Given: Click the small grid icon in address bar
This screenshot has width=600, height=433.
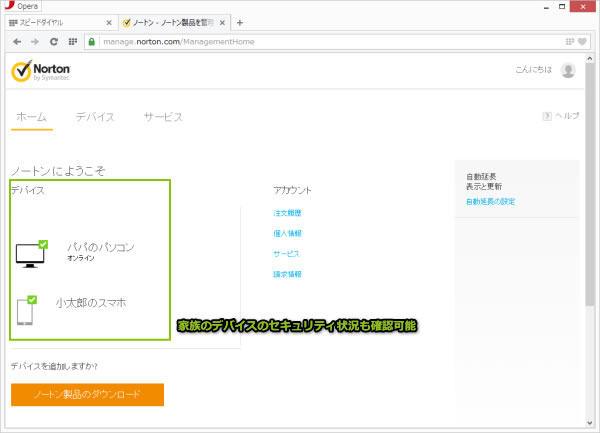Looking at the screenshot, I should (570, 42).
